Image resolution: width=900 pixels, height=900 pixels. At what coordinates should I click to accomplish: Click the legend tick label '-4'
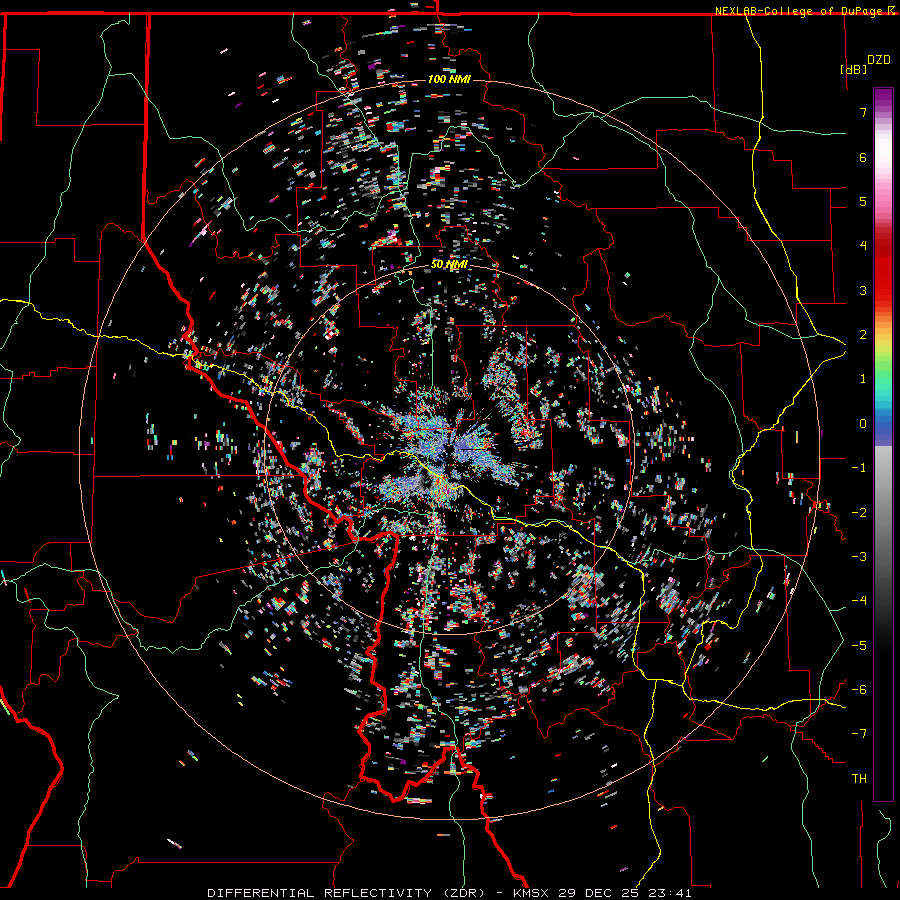(x=859, y=600)
